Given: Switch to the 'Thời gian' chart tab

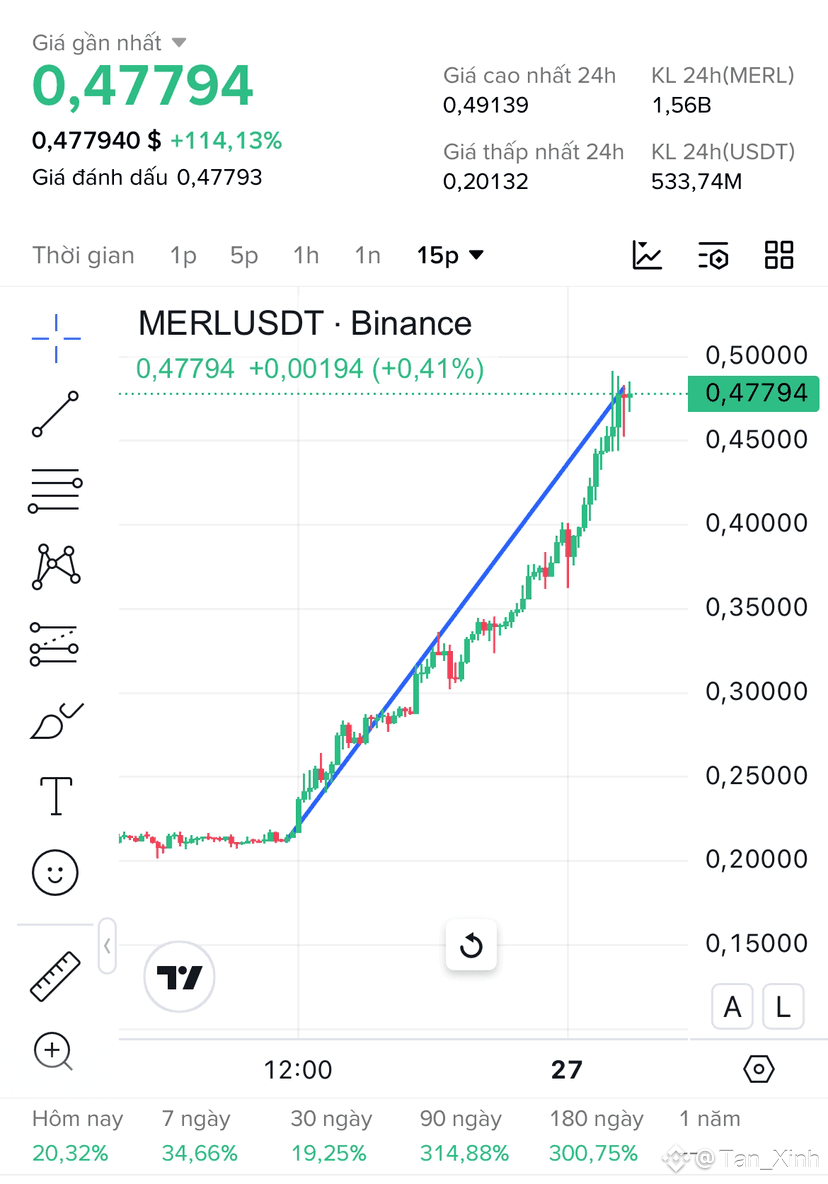Looking at the screenshot, I should pos(83,255).
